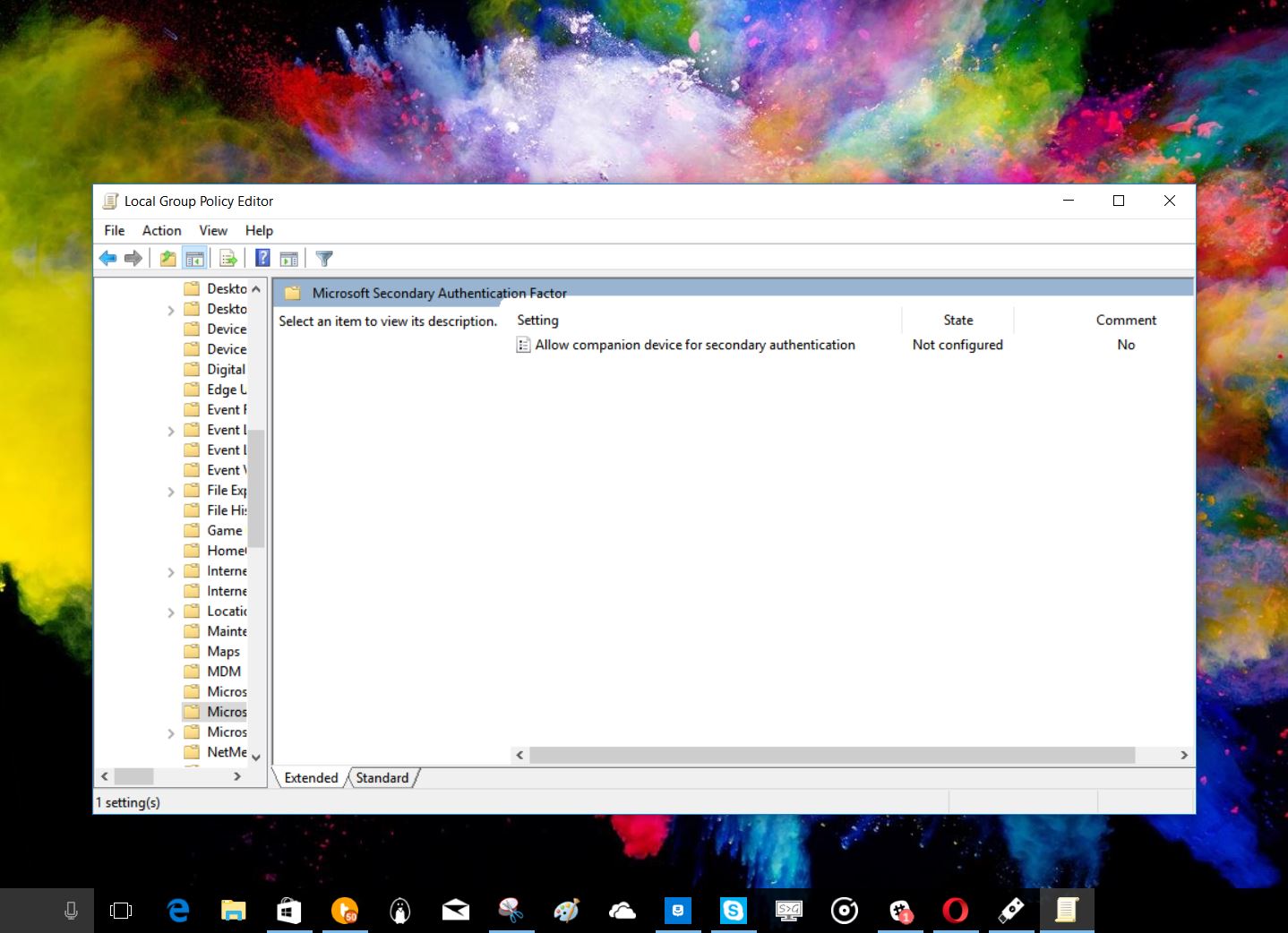This screenshot has height=933, width=1288.
Task: Select the Maps folder in tree
Action: click(212, 651)
